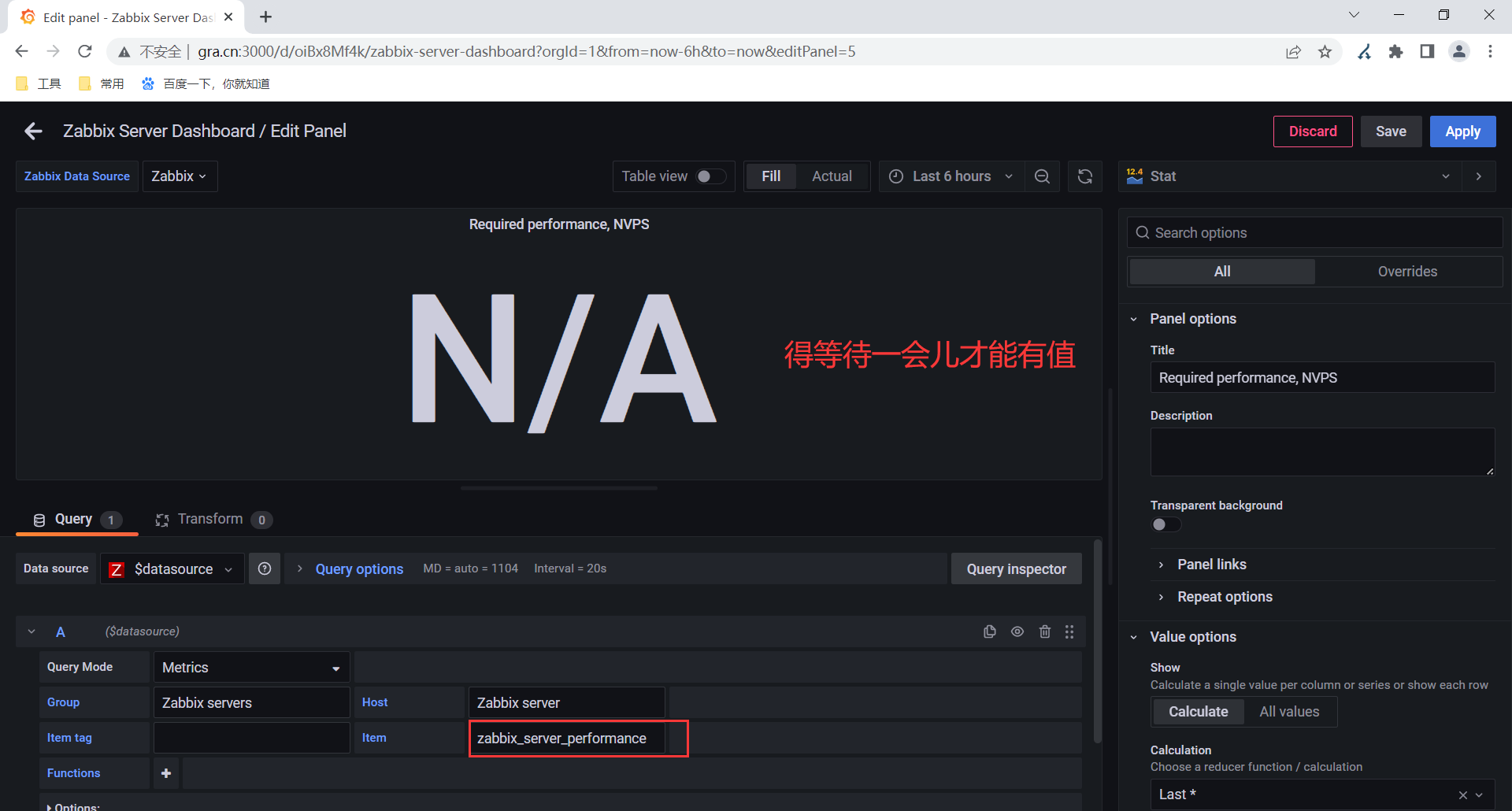The height and width of the screenshot is (811, 1512).
Task: Select Fill display mode
Action: [771, 176]
